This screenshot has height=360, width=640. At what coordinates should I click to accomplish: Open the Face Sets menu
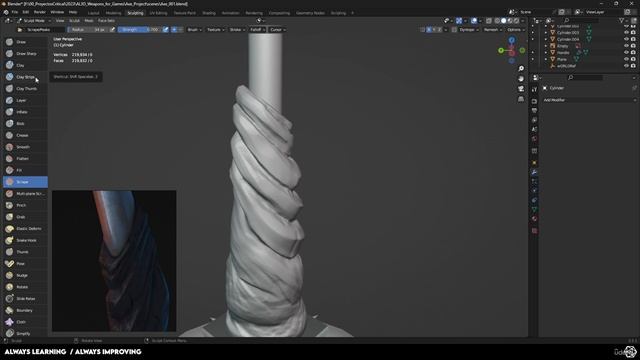[x=106, y=20]
